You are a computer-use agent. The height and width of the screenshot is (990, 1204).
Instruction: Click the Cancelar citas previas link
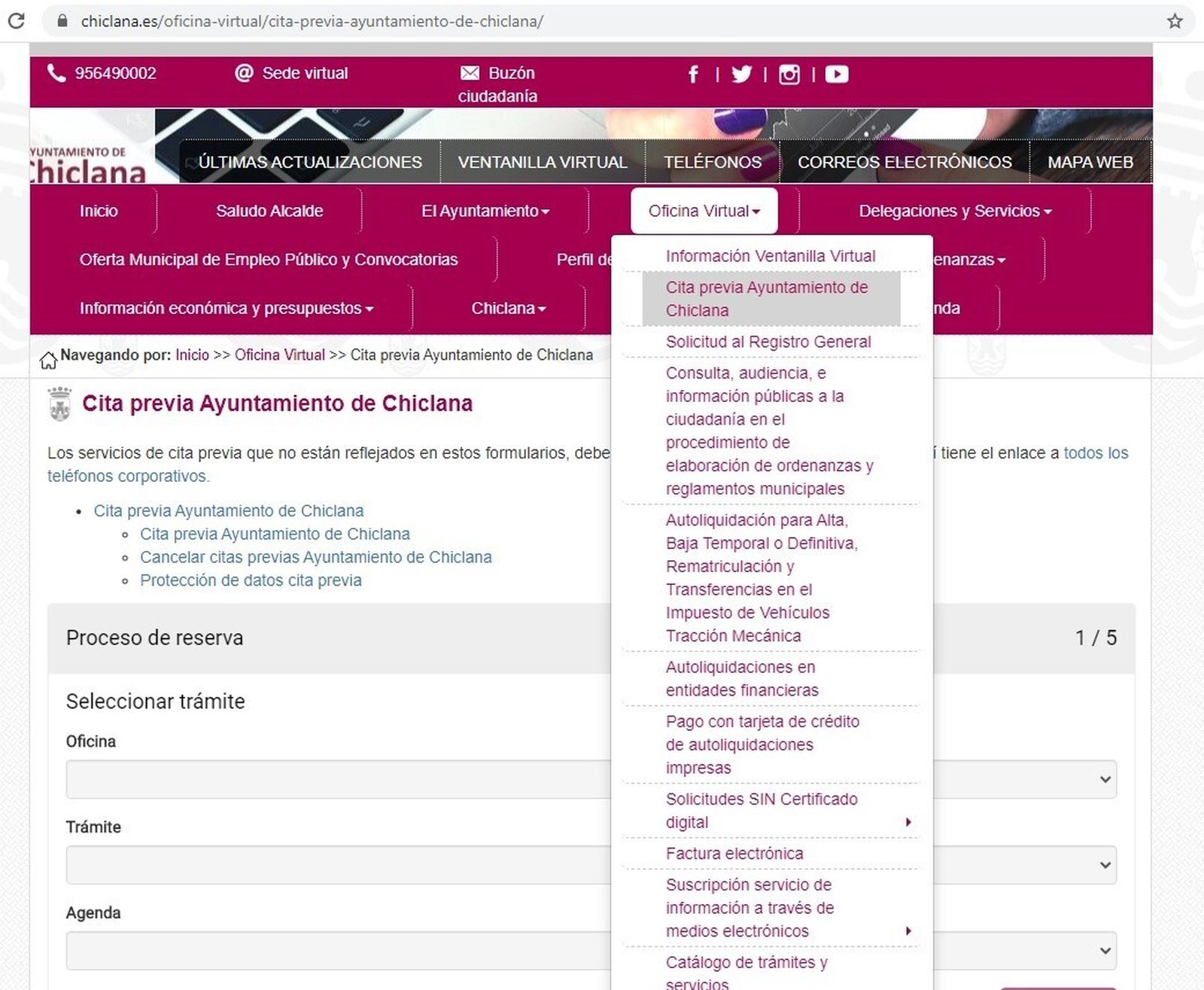tap(316, 557)
